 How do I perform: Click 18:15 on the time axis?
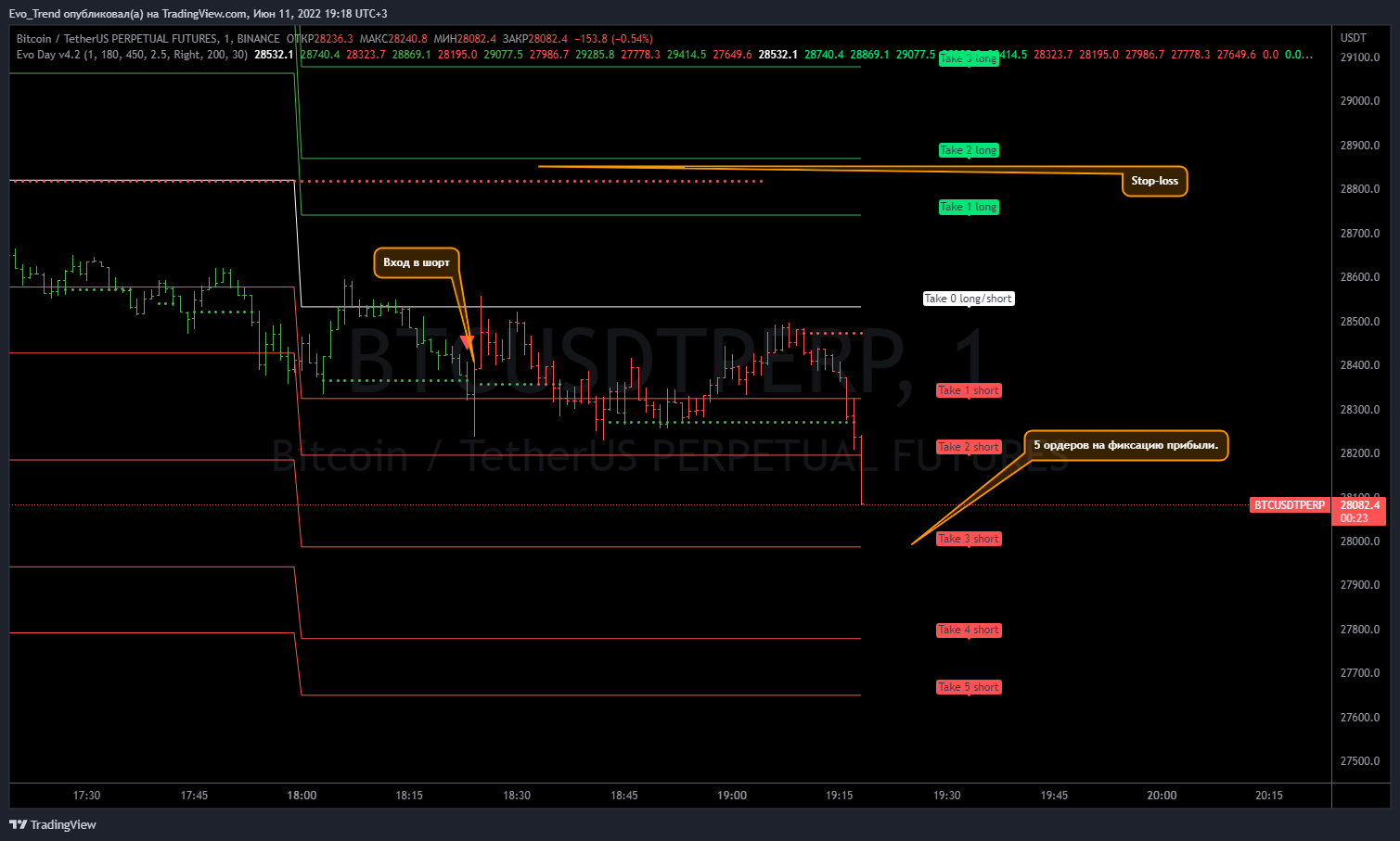[x=409, y=796]
